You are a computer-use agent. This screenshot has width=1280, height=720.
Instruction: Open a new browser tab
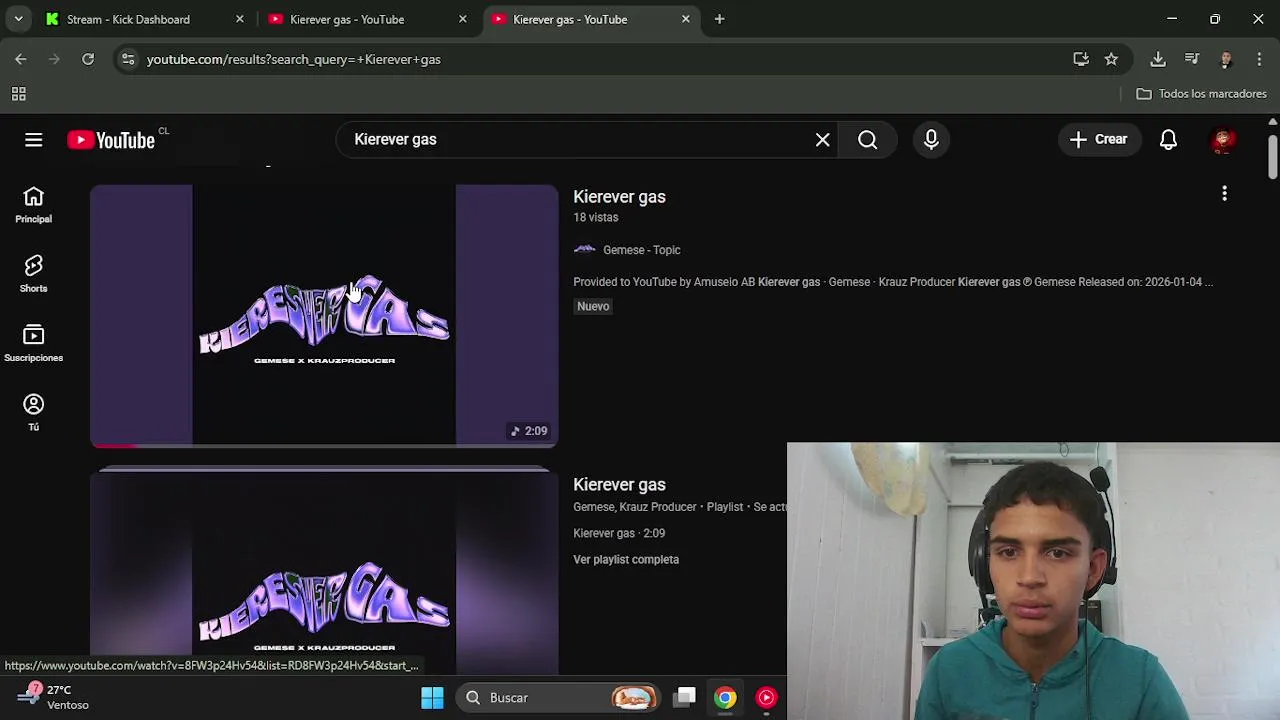pyautogui.click(x=719, y=19)
